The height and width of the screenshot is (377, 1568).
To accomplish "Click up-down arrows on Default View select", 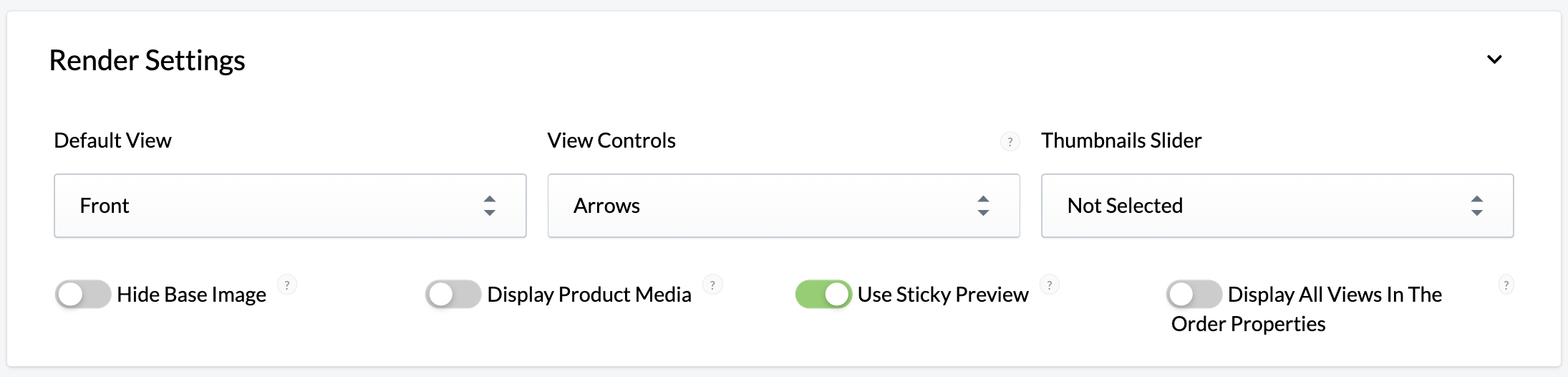I will point(490,206).
